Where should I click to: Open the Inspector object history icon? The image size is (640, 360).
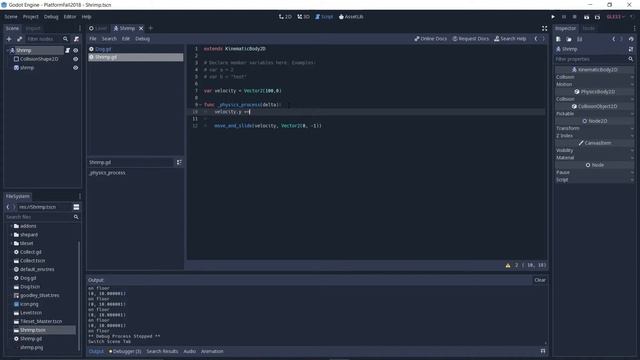(x=631, y=39)
